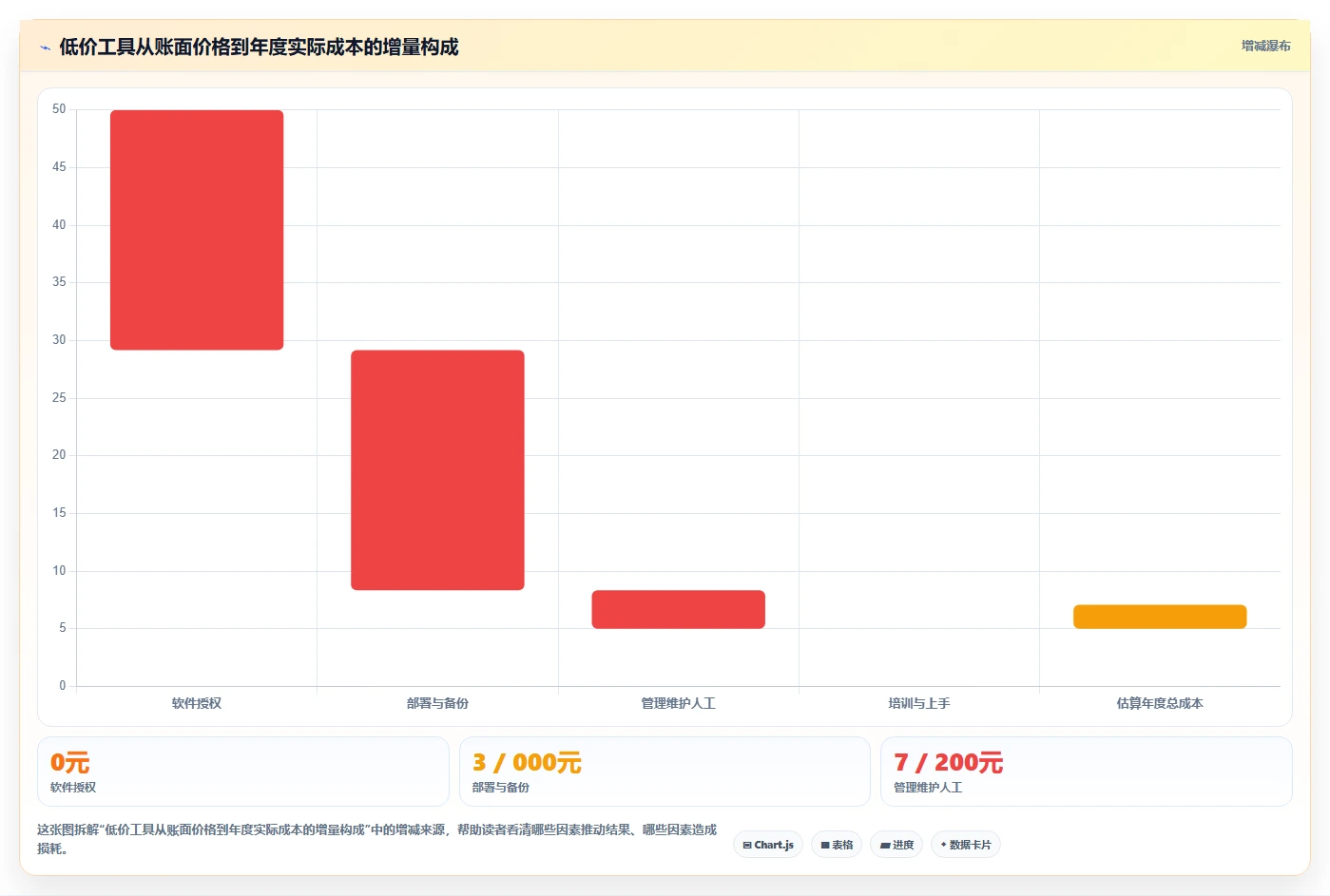Click the y-axis value 0
The image size is (1330, 896).
tap(63, 685)
